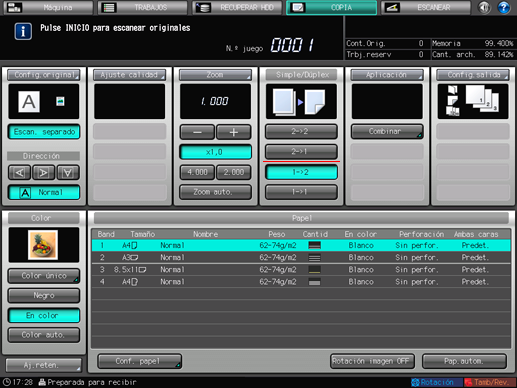Select 2->1 duplex mode
517x388 pixels.
[x=301, y=151]
